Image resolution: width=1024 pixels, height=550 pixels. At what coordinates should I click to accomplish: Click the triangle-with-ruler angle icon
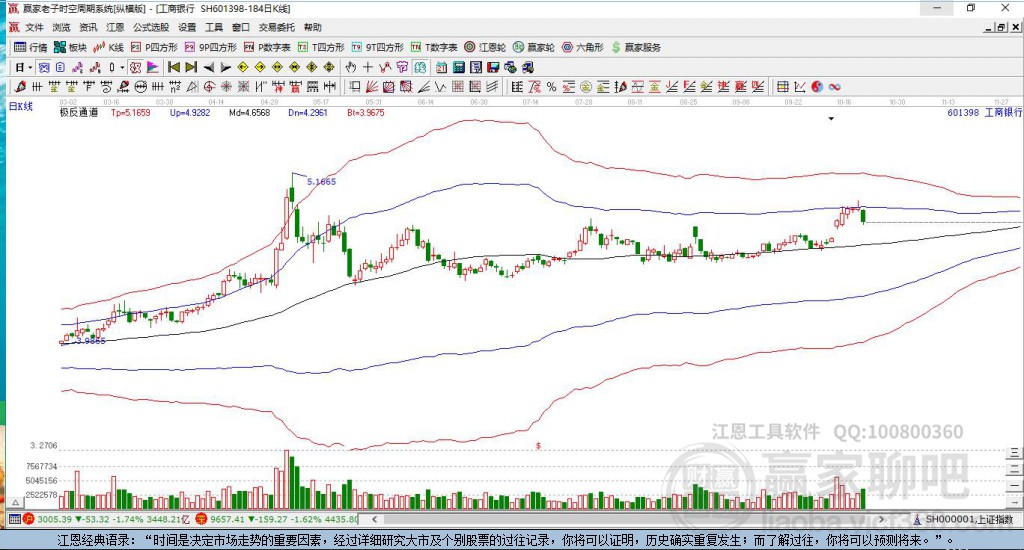193,87
